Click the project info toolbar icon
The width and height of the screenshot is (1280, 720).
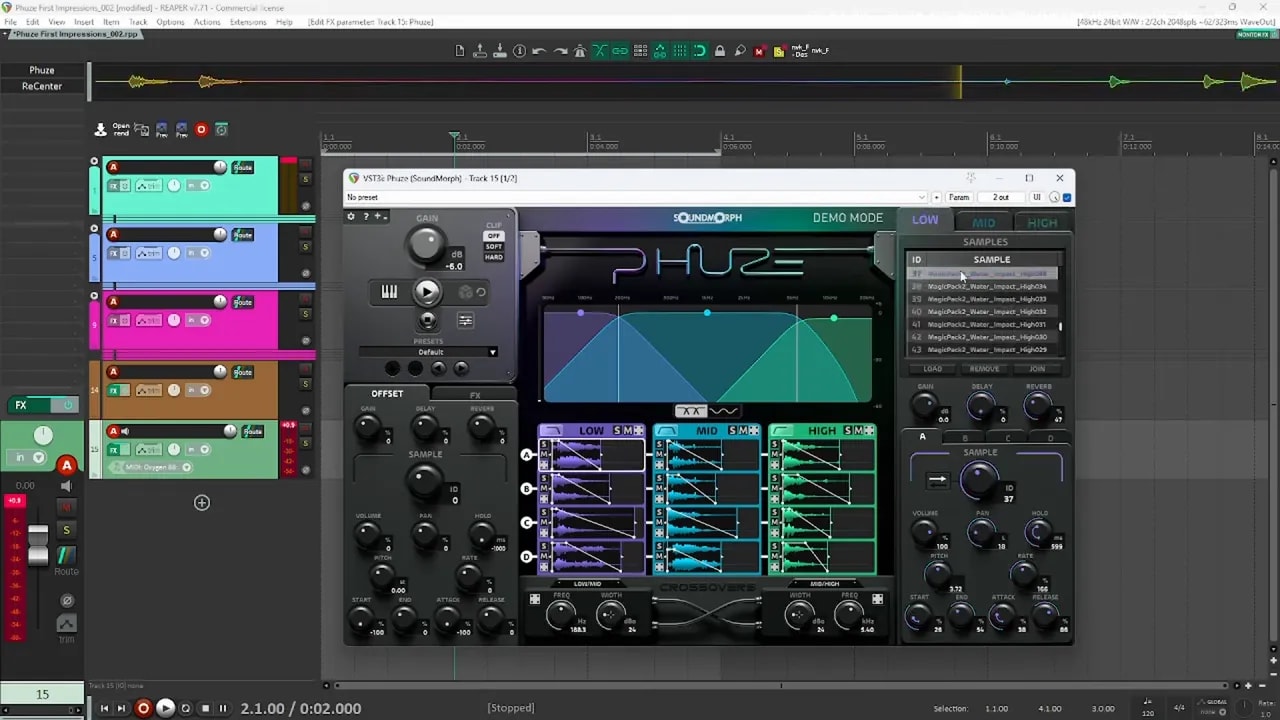pyautogui.click(x=519, y=51)
